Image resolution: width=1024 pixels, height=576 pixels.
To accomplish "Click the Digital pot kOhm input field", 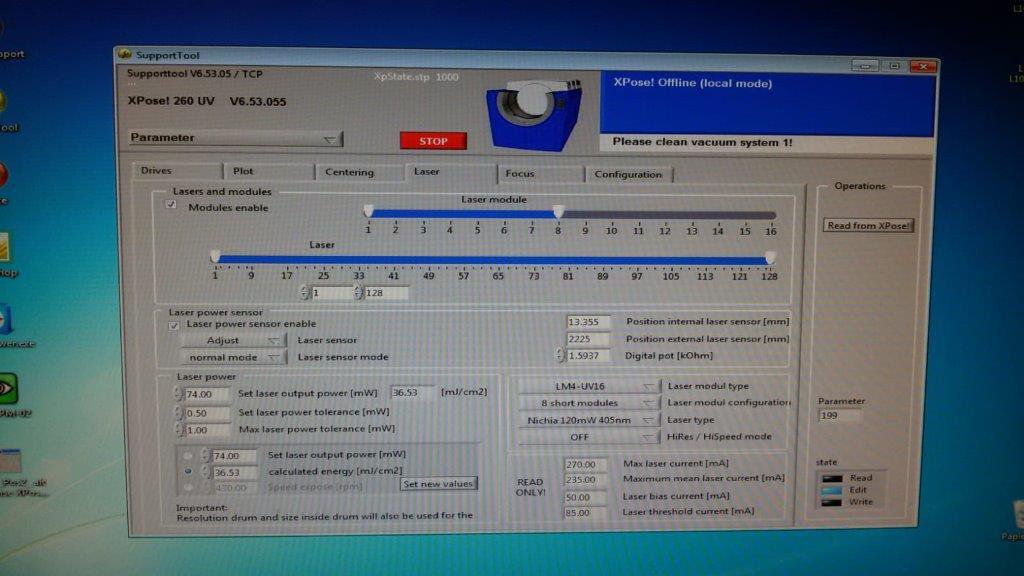I will pyautogui.click(x=589, y=355).
